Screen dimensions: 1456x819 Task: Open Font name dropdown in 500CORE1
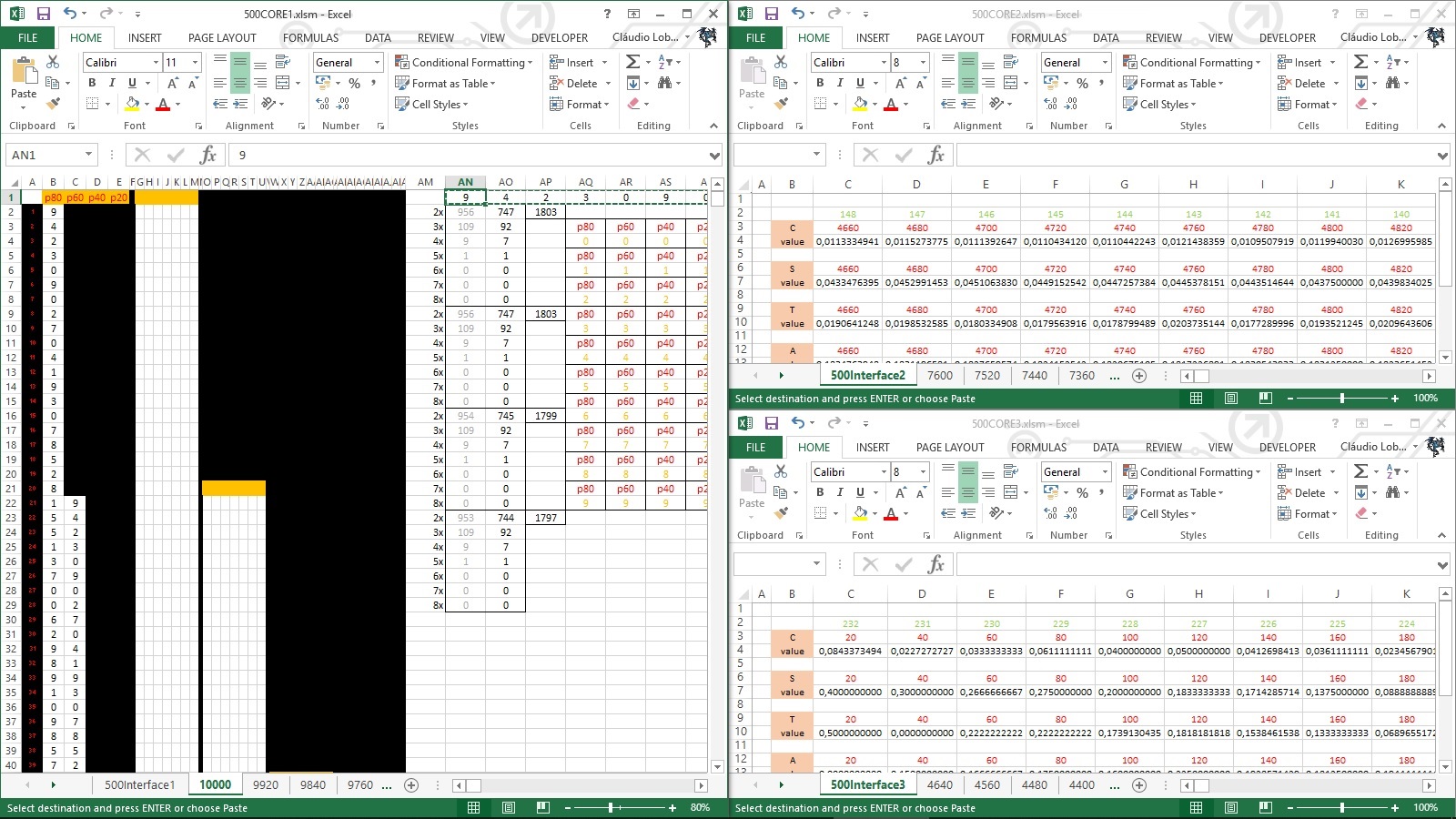point(157,62)
